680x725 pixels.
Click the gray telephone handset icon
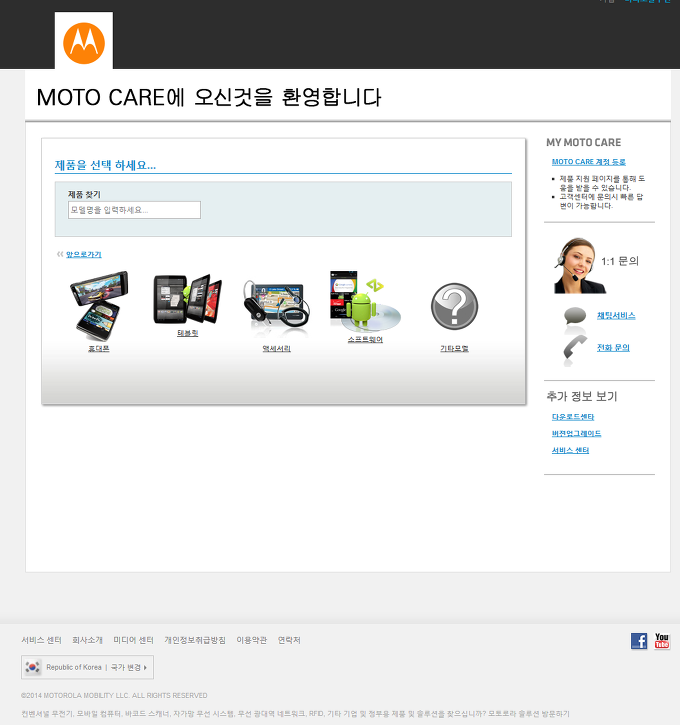tap(575, 347)
